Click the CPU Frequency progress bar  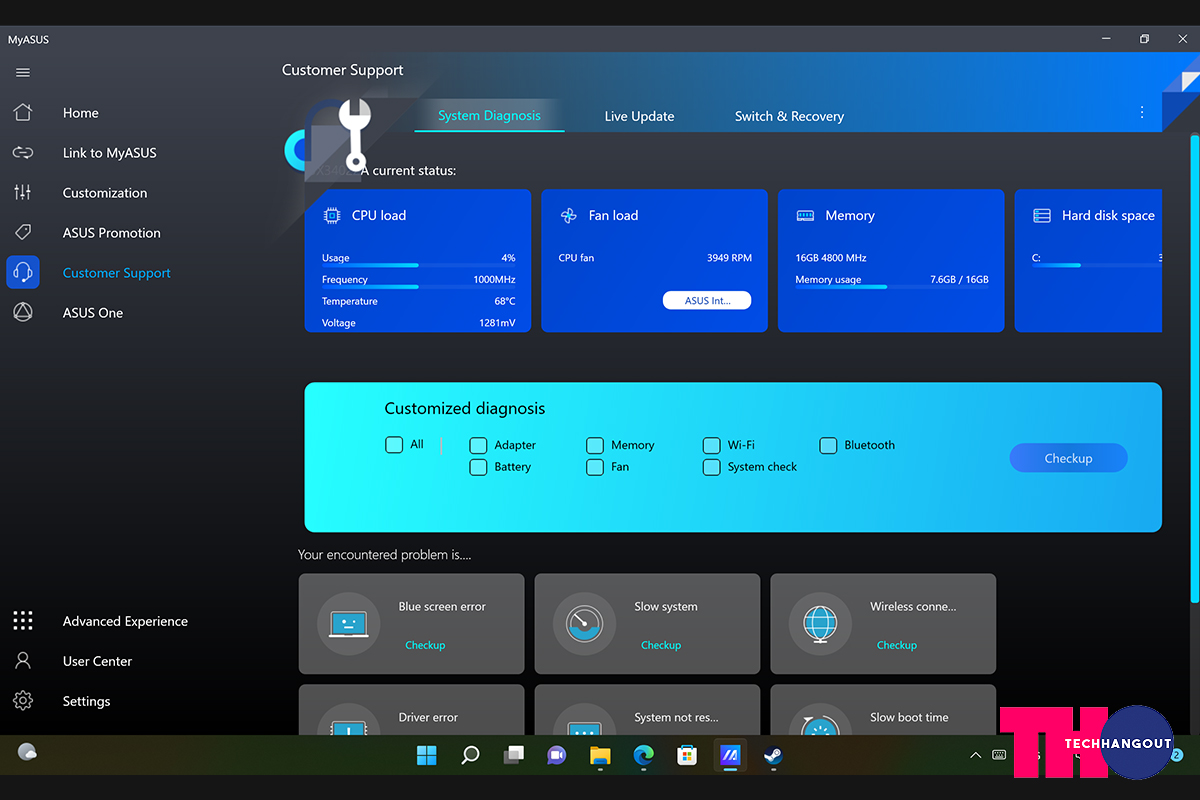(x=419, y=287)
